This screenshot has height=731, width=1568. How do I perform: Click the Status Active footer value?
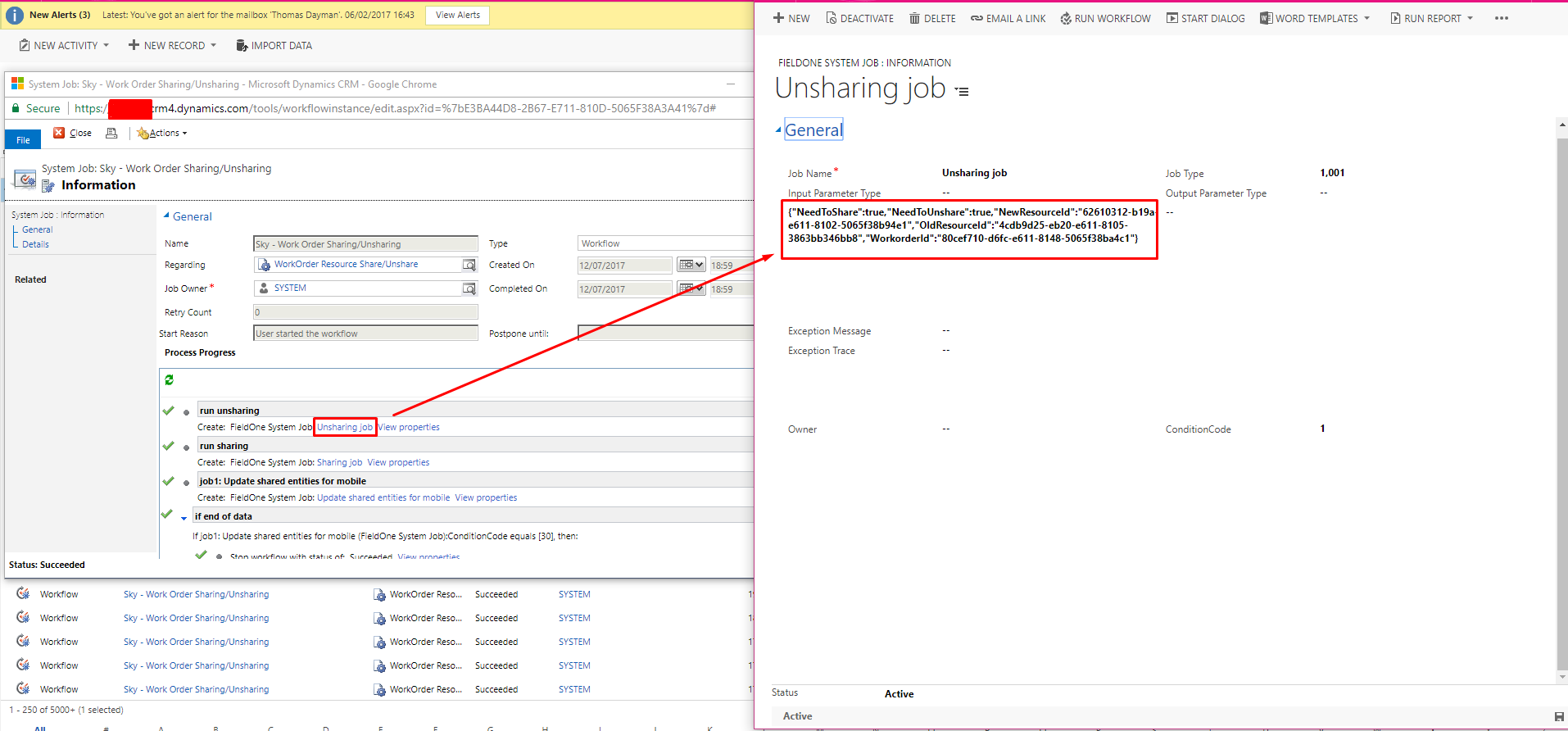click(899, 694)
